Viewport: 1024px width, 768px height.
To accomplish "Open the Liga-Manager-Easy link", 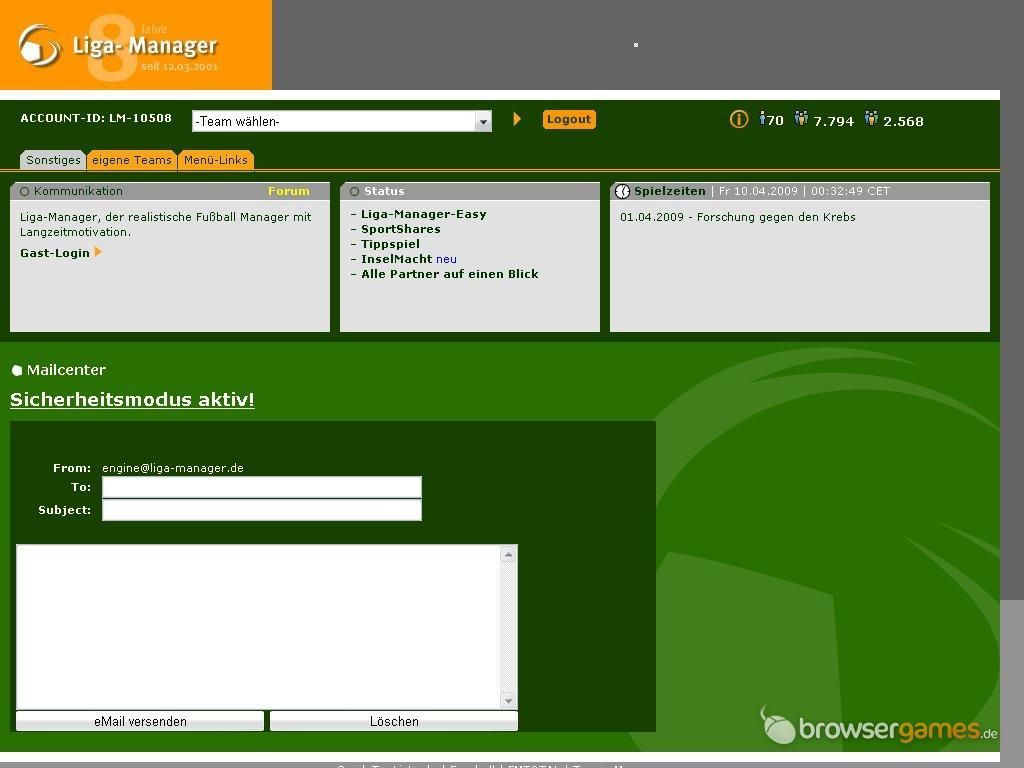I will [423, 214].
